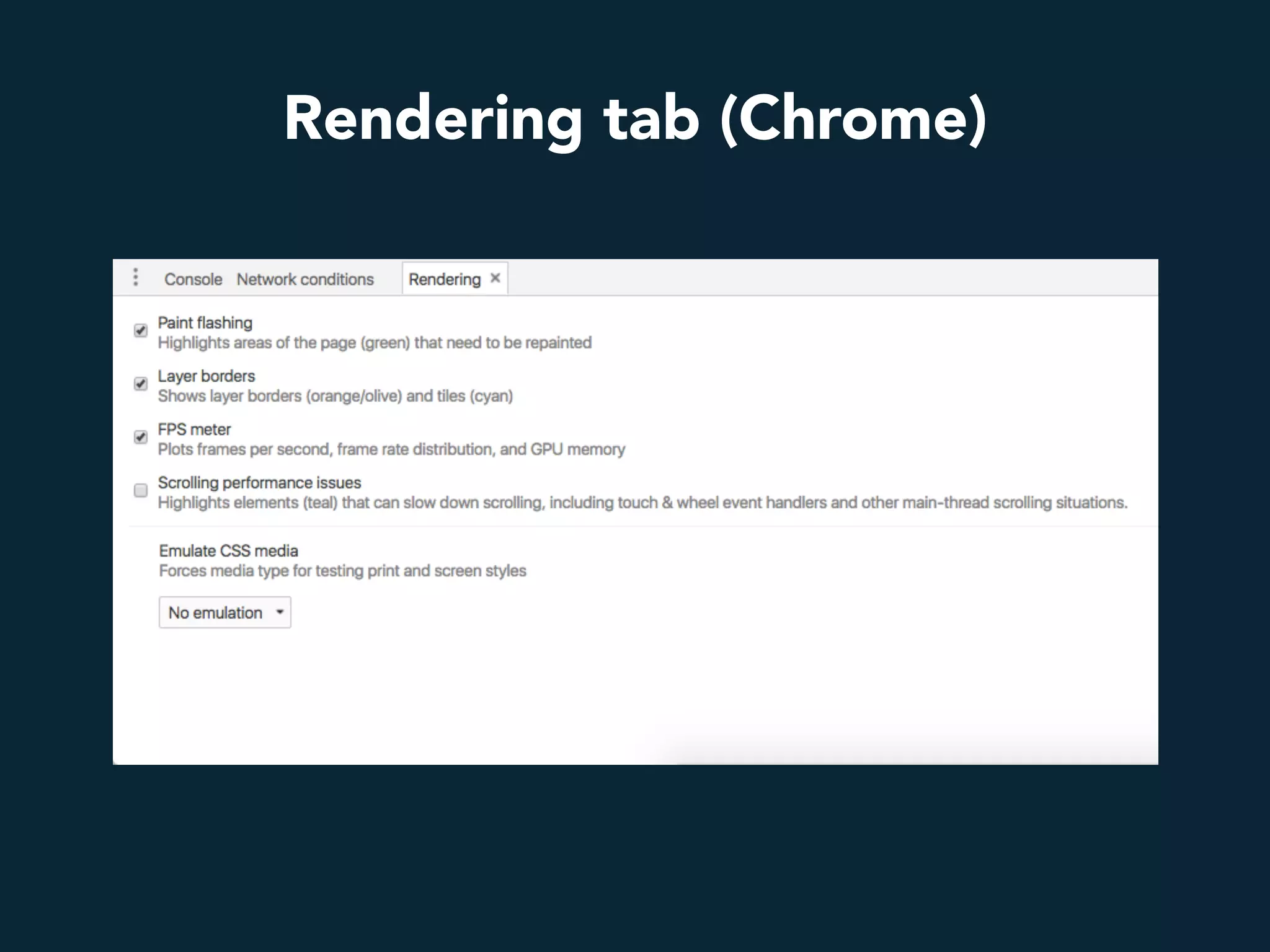Image resolution: width=1270 pixels, height=952 pixels.
Task: Click the Layer borders label
Action: point(206,376)
